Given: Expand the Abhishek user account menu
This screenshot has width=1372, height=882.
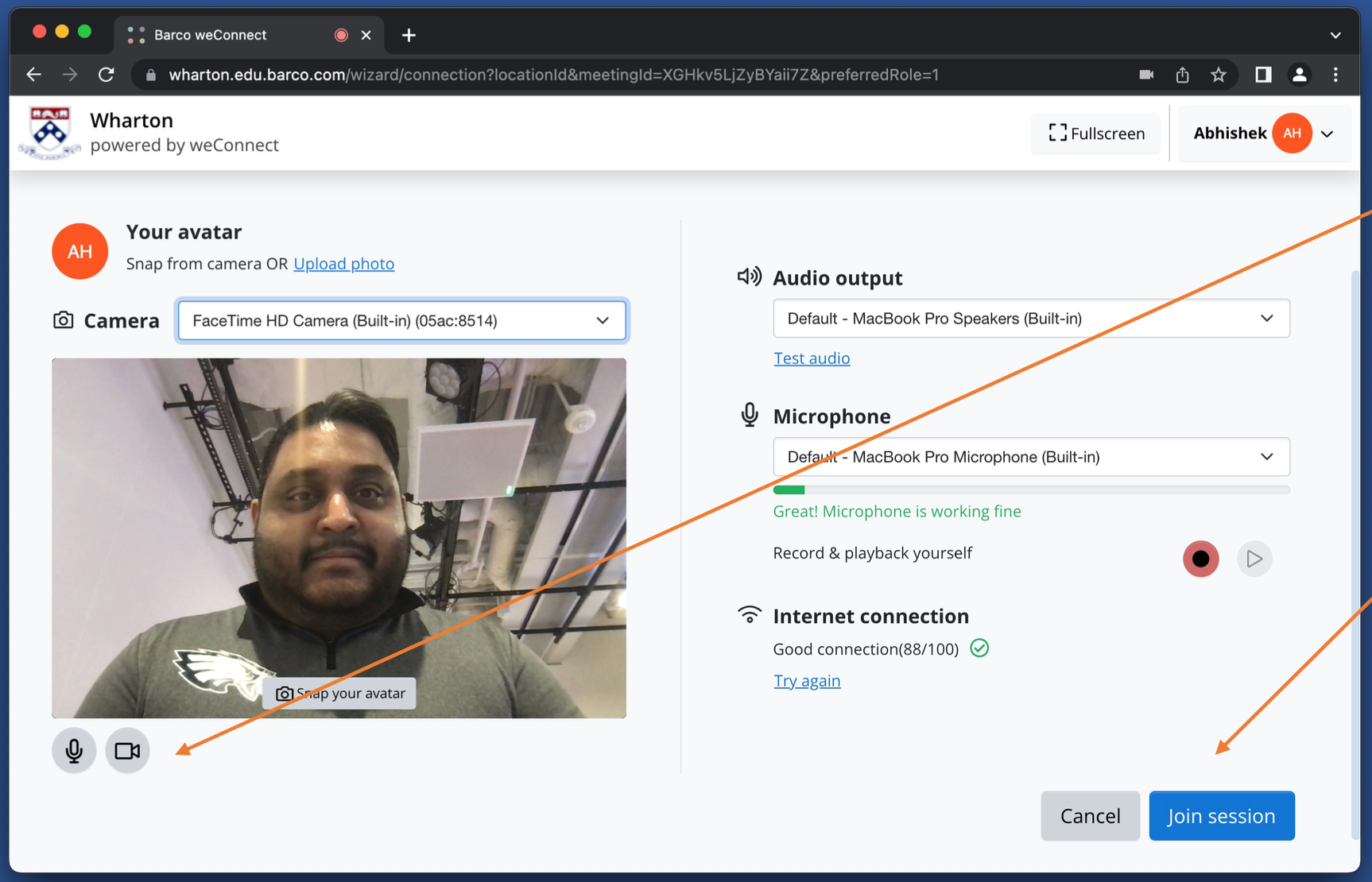Looking at the screenshot, I should click(x=1264, y=133).
